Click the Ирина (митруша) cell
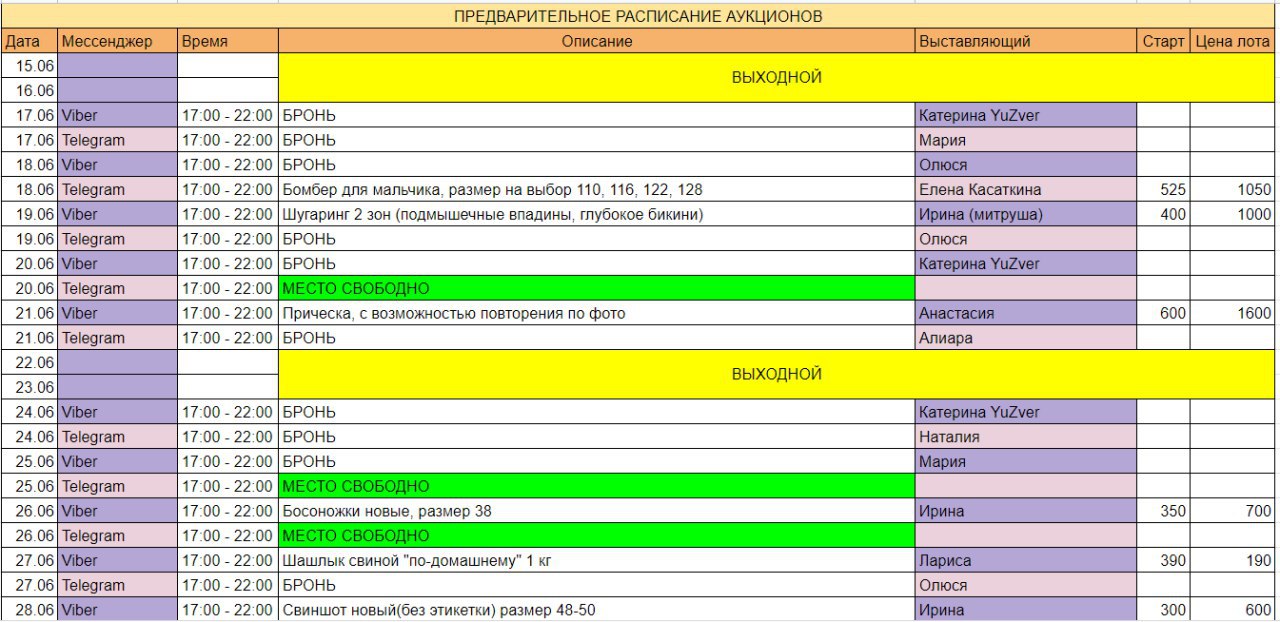Viewport: 1280px width, 622px height. [1026, 214]
